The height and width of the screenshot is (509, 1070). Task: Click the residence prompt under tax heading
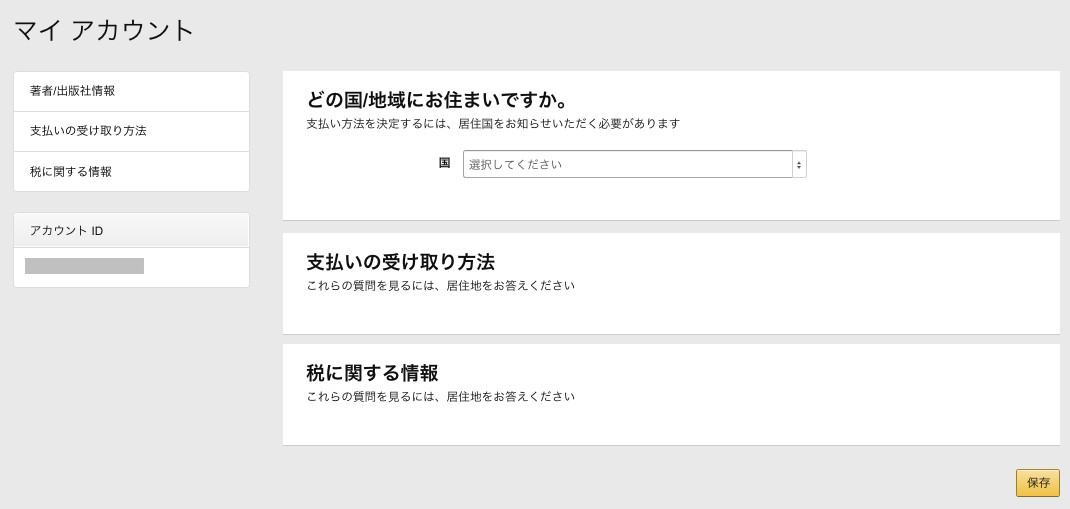coord(441,396)
